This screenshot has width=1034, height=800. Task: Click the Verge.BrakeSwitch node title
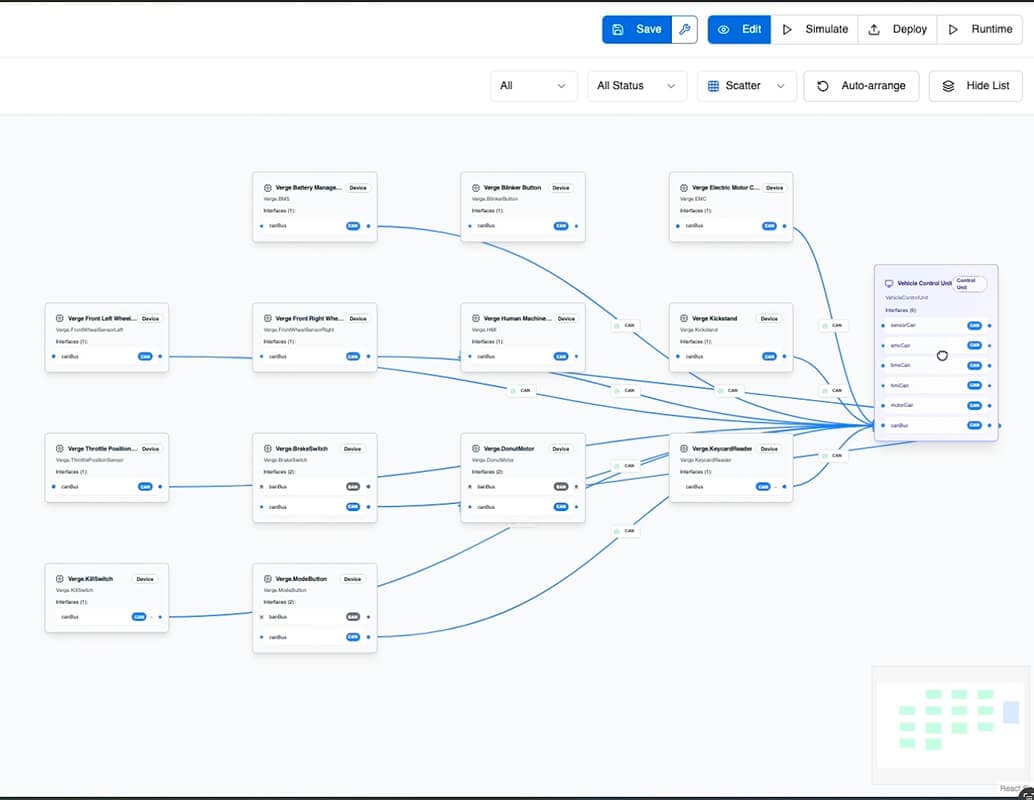[301, 448]
